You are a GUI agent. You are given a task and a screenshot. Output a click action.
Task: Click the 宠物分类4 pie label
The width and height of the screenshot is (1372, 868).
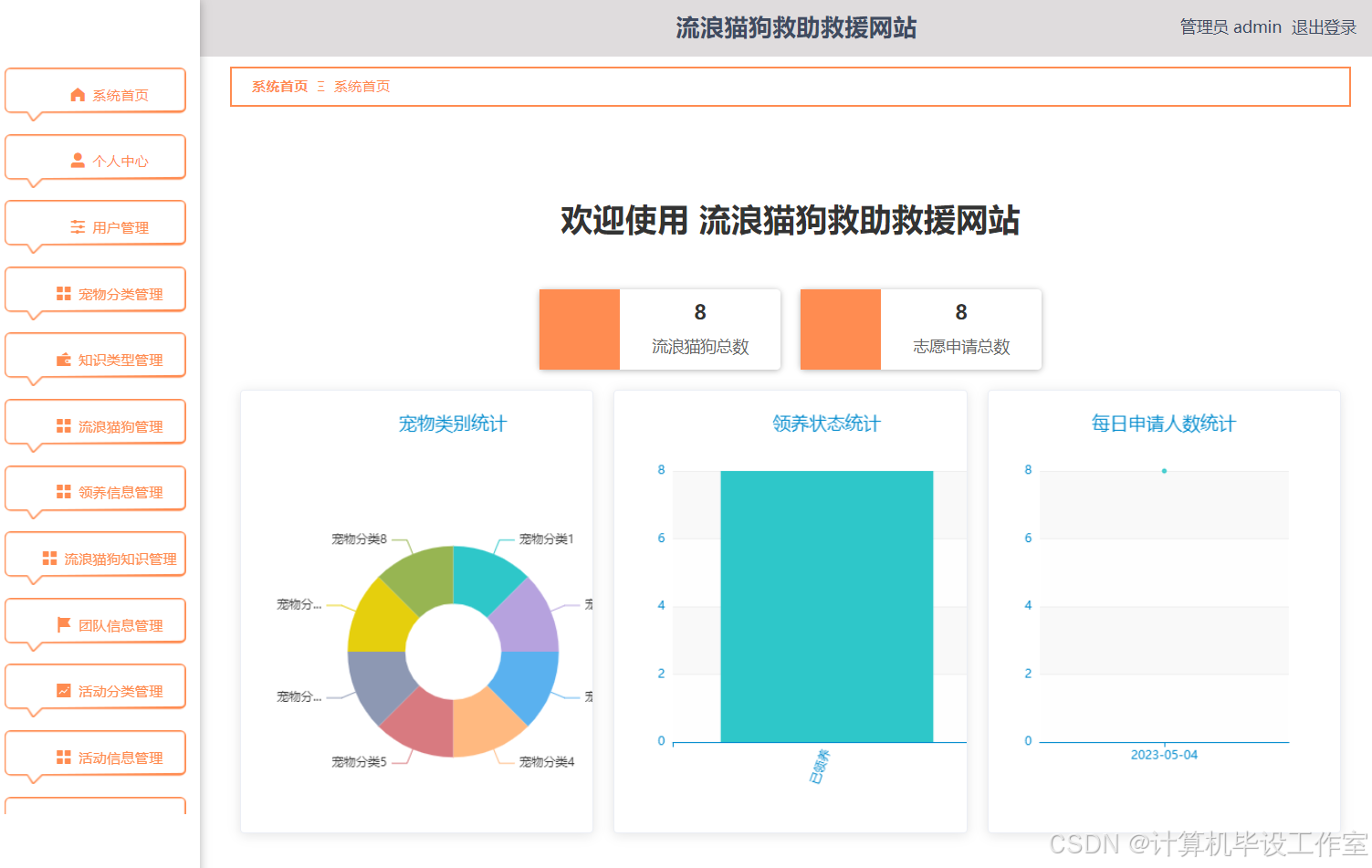pos(547,762)
